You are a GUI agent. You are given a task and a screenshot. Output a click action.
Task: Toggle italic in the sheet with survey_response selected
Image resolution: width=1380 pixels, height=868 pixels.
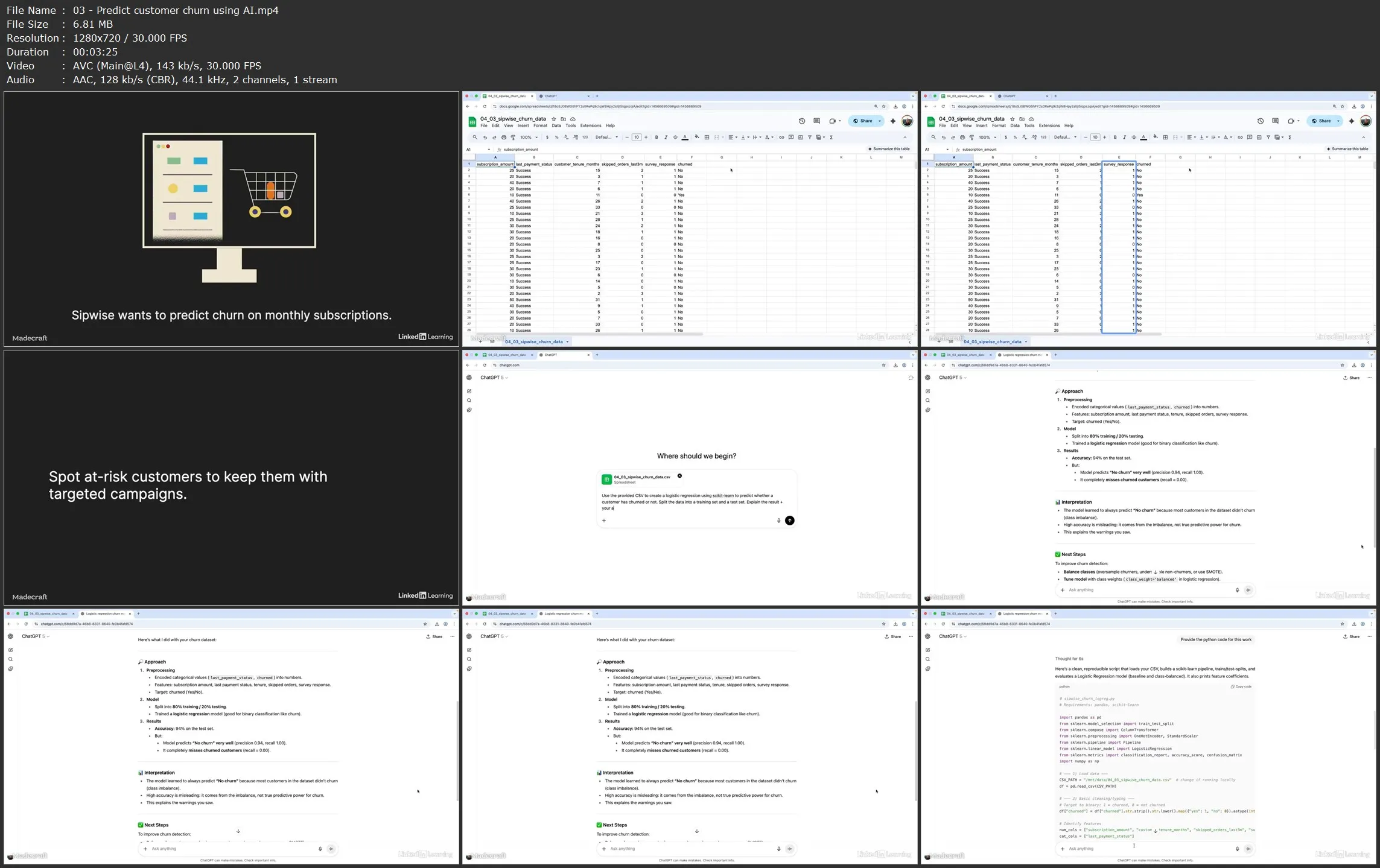point(1124,138)
